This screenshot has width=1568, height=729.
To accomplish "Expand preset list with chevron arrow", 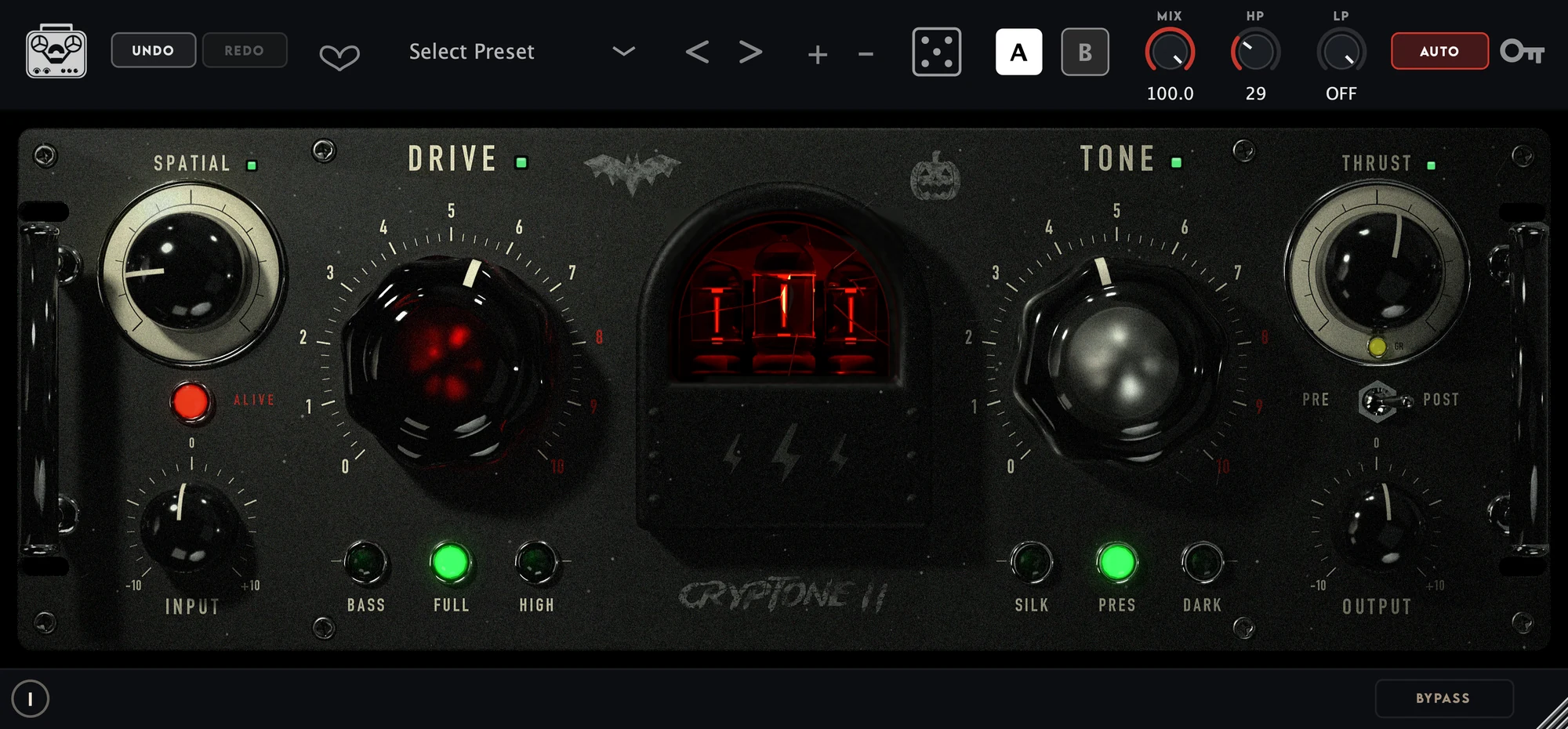I will click(623, 52).
